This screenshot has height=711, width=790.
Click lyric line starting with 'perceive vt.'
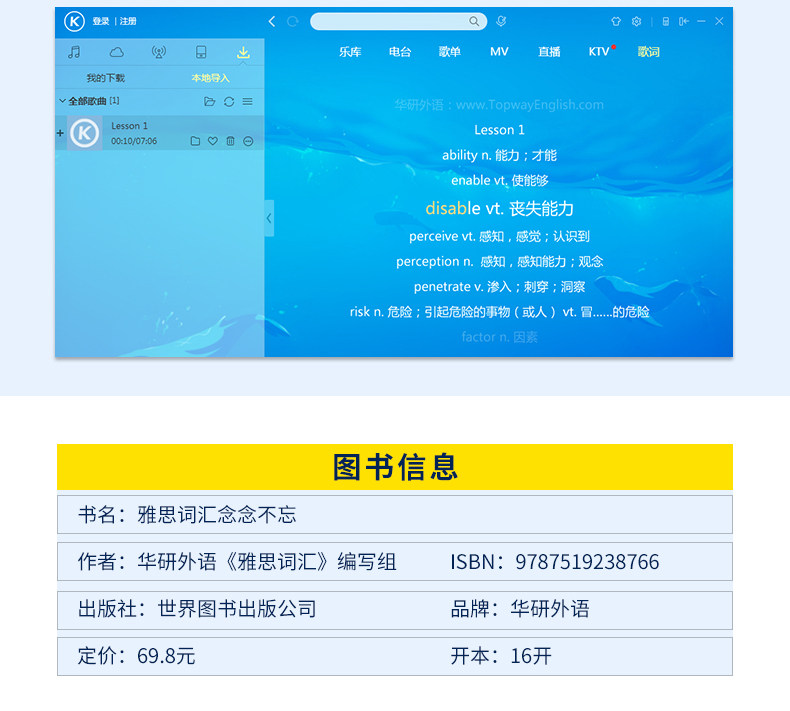coord(499,236)
